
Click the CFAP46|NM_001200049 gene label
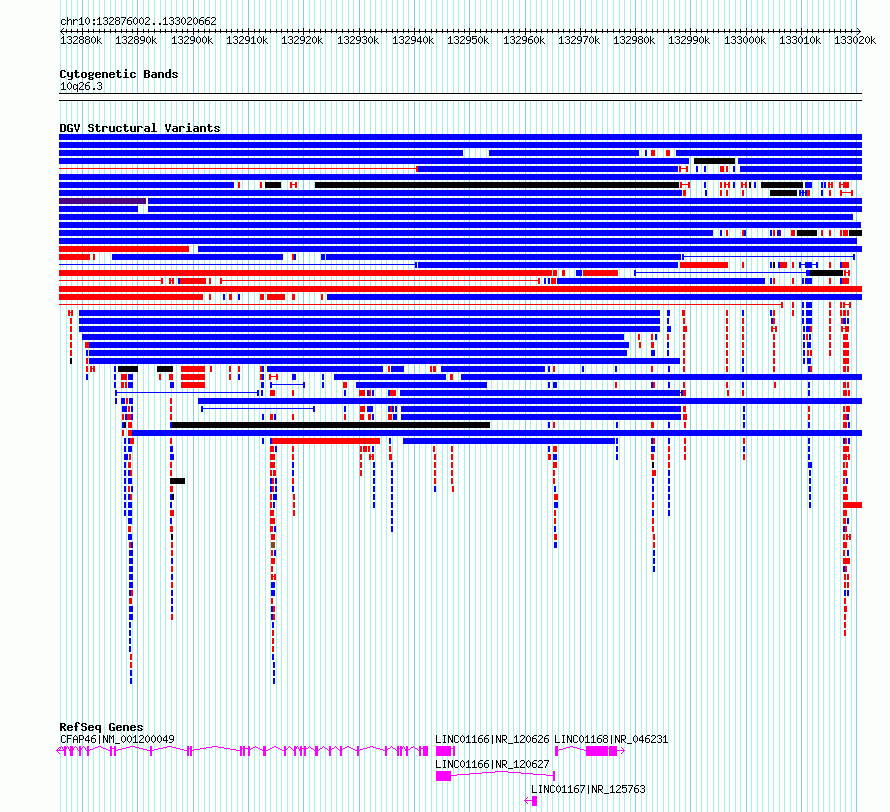click(x=117, y=739)
